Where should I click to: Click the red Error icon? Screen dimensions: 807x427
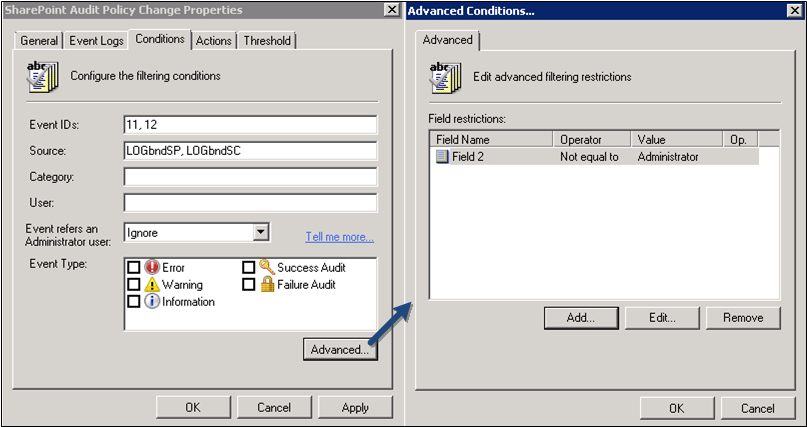click(152, 267)
